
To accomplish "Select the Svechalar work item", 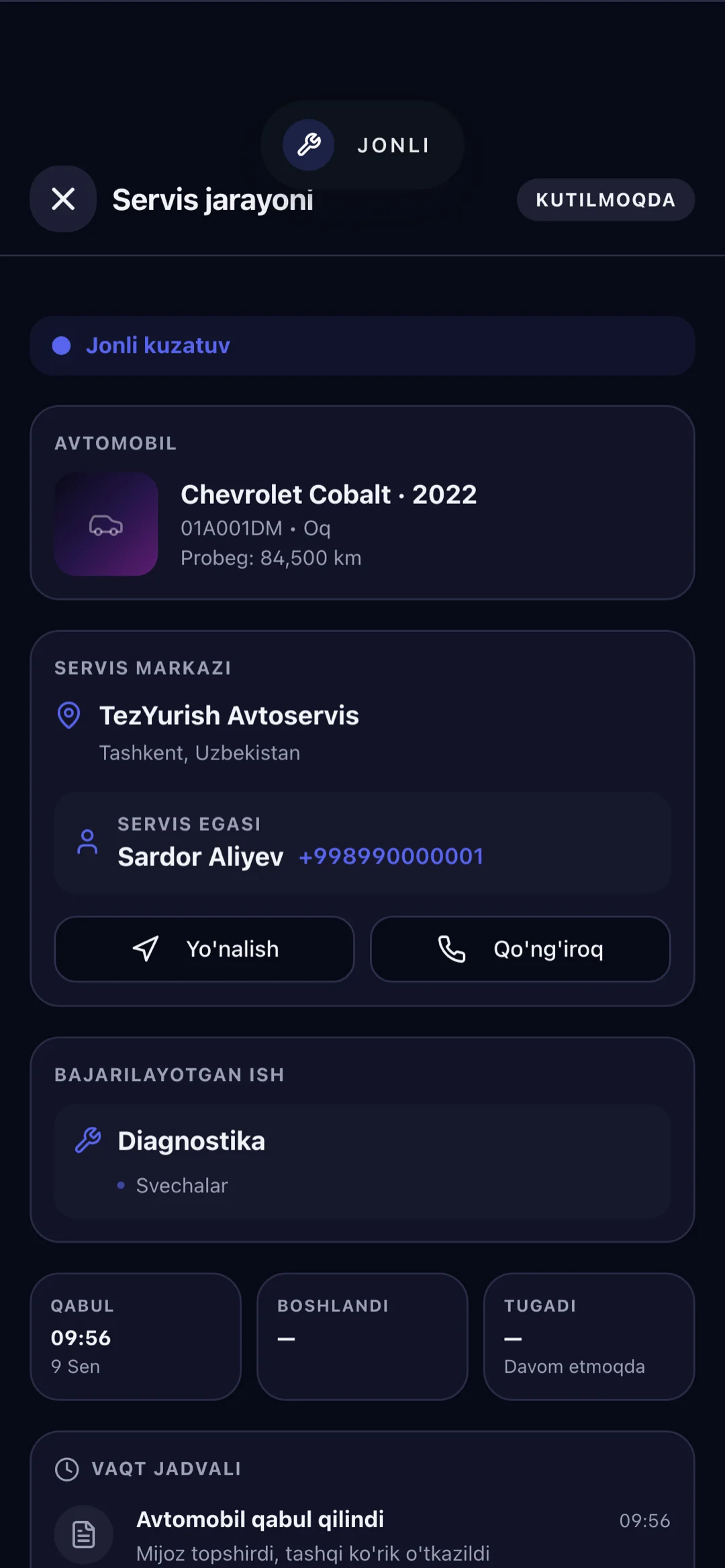I will pos(182,1186).
